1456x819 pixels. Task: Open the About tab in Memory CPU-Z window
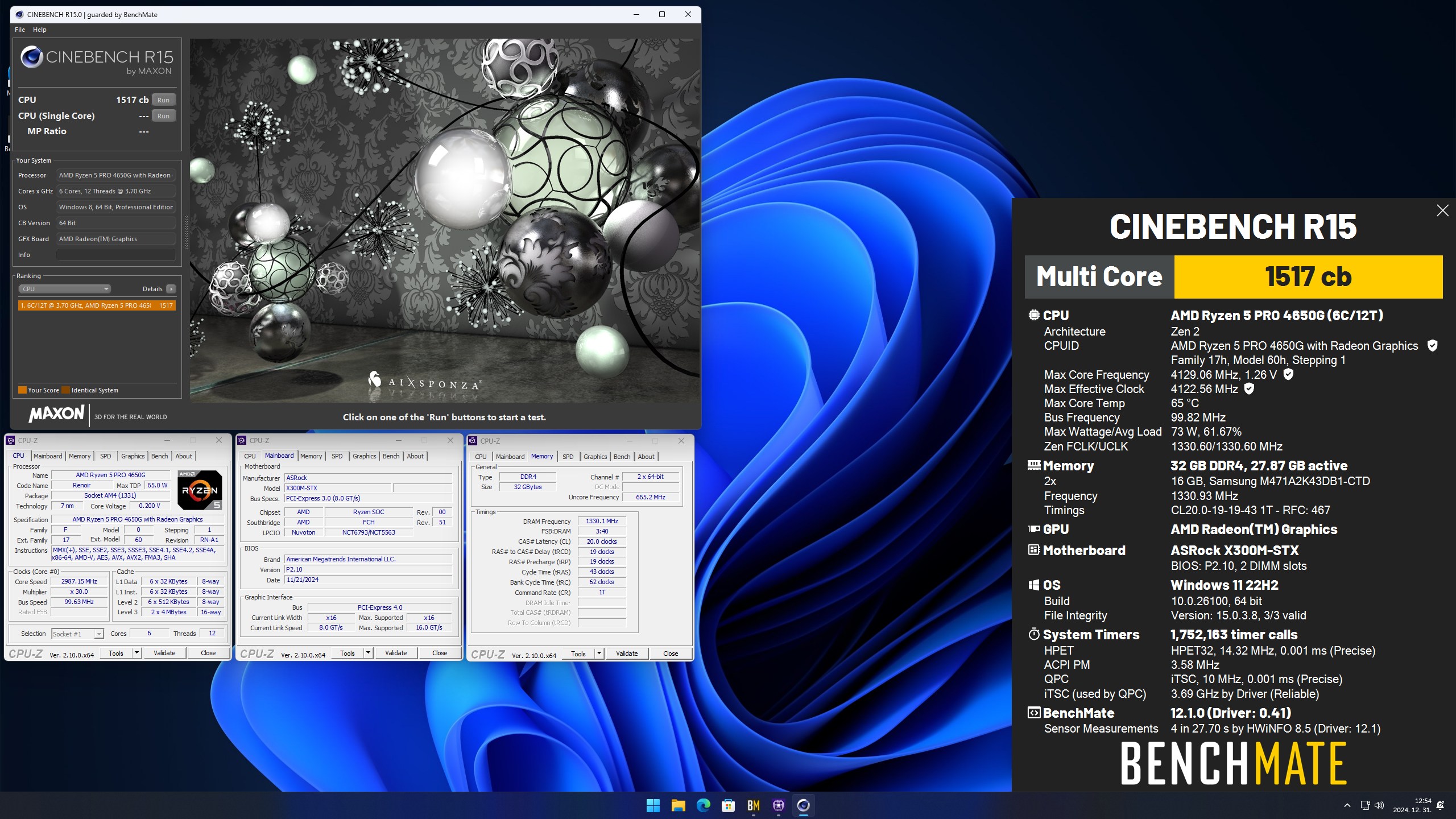coord(646,457)
